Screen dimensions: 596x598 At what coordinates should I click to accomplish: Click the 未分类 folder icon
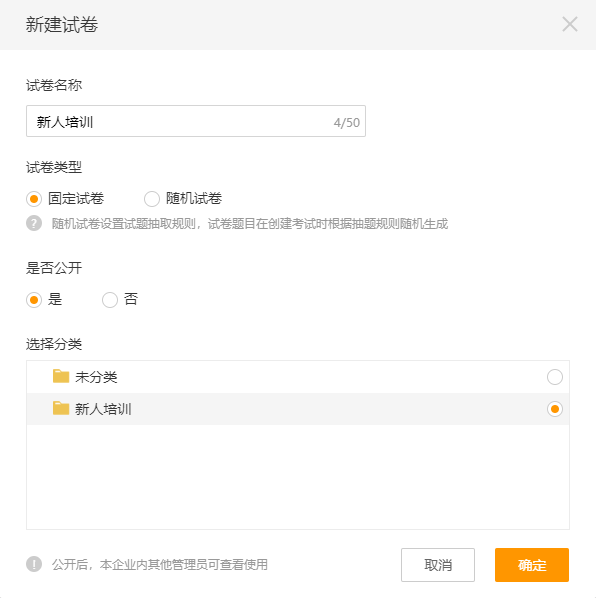coord(61,376)
